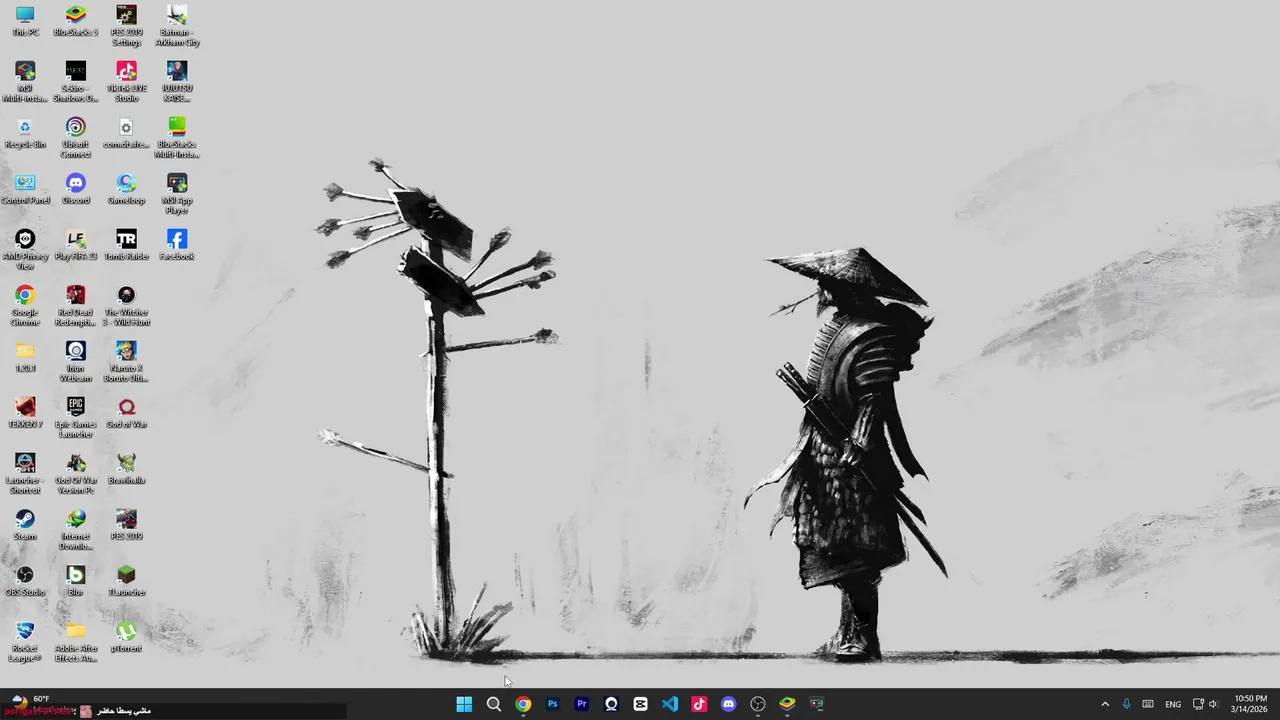Open TikTok LIVE Studio from the taskbar
1280x720 pixels.
(x=699, y=704)
